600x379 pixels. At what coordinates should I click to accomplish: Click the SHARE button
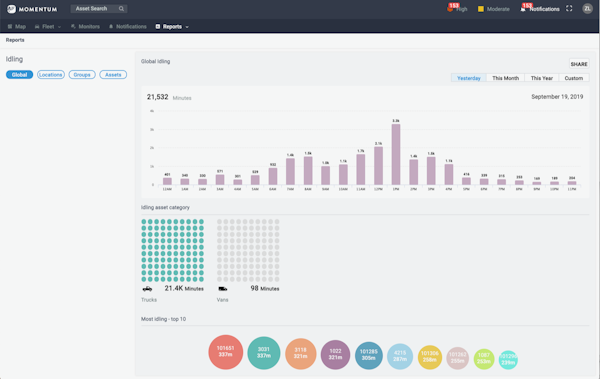[x=579, y=64]
